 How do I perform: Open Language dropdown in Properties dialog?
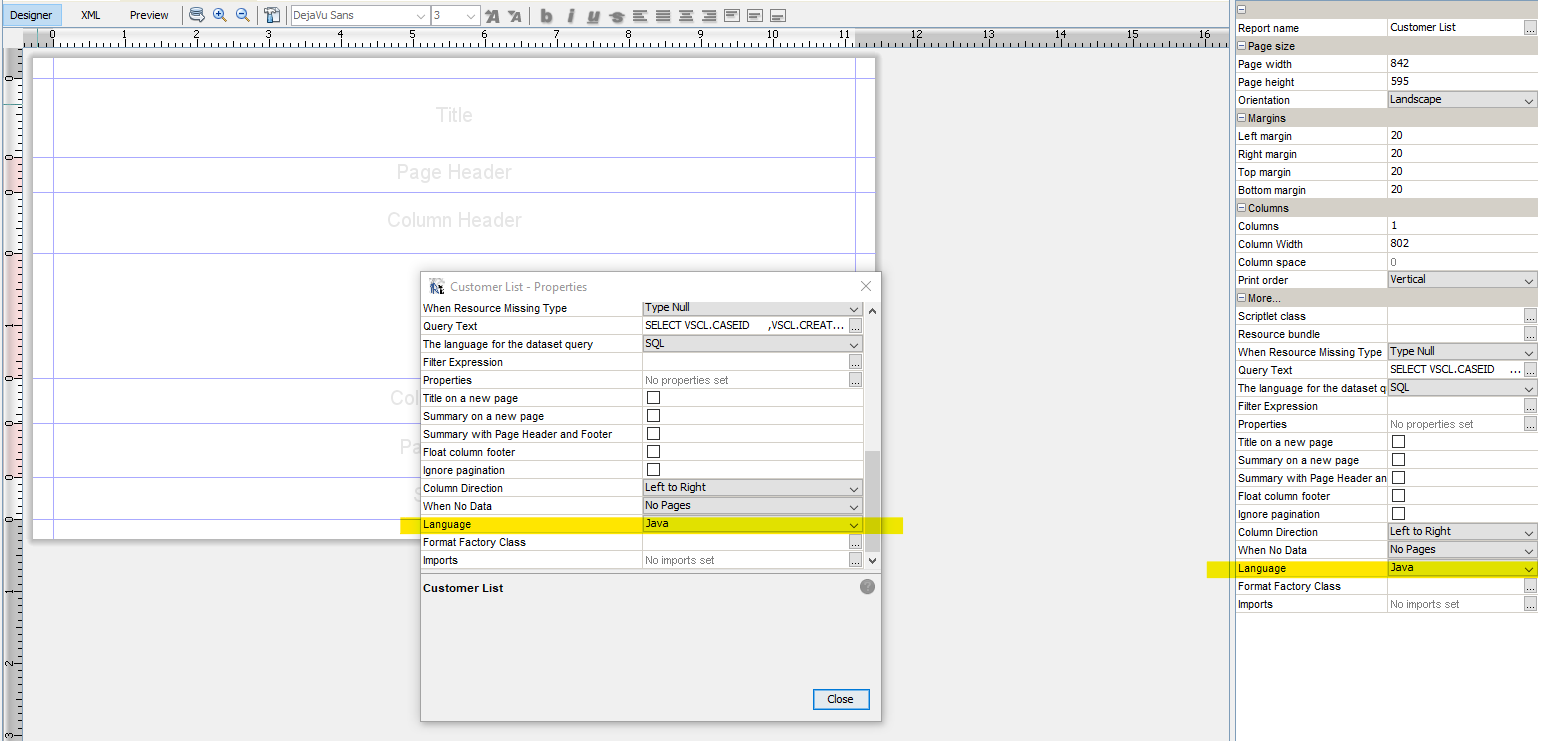752,524
